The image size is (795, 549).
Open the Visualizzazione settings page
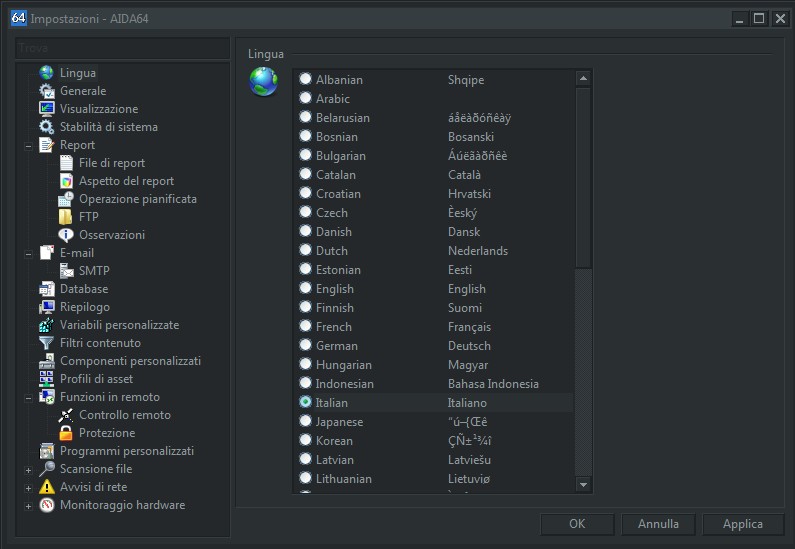pyautogui.click(x=99, y=108)
